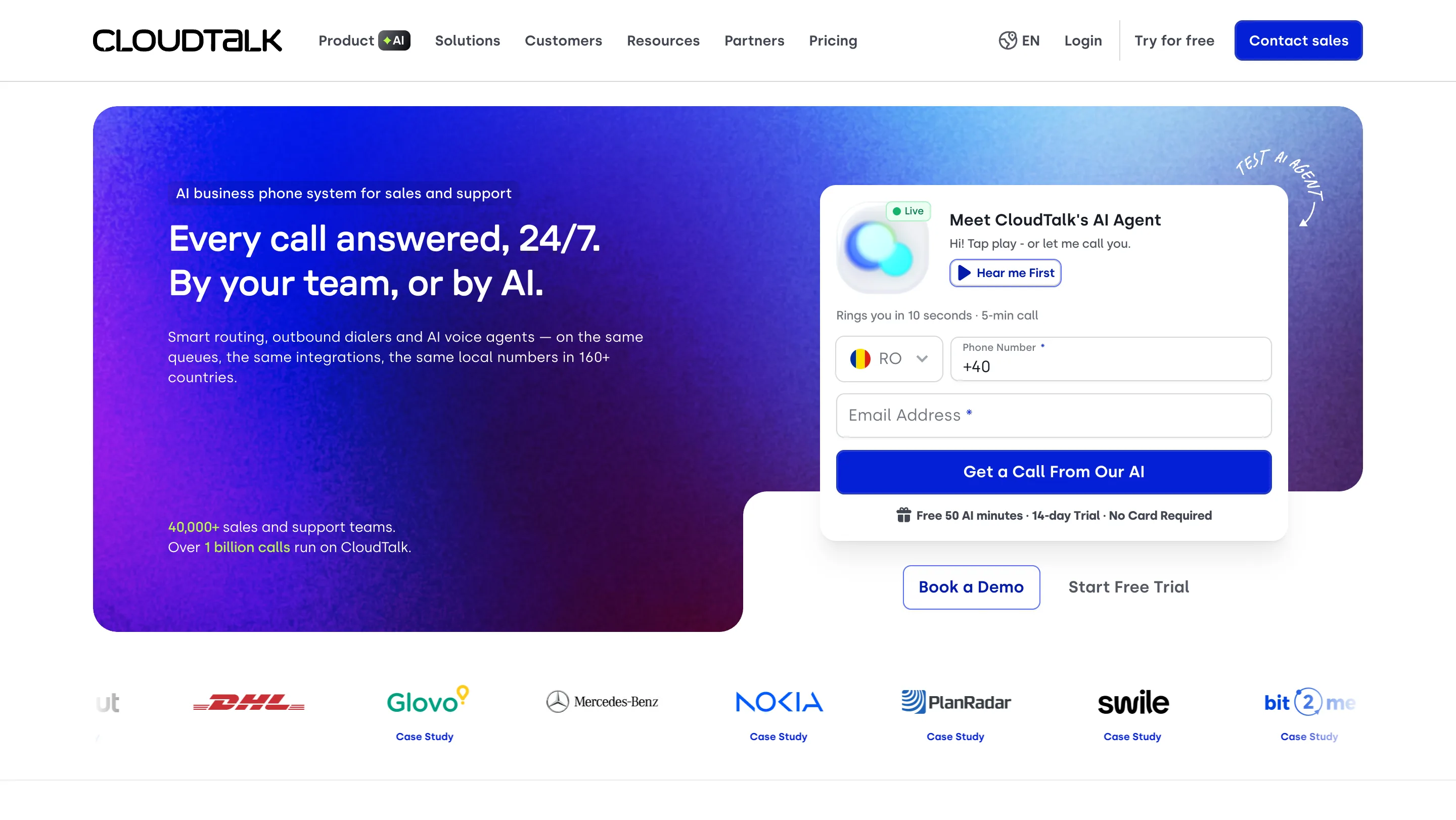Click Get a Call From Our AI
The width and height of the screenshot is (1456, 820).
pyautogui.click(x=1054, y=472)
